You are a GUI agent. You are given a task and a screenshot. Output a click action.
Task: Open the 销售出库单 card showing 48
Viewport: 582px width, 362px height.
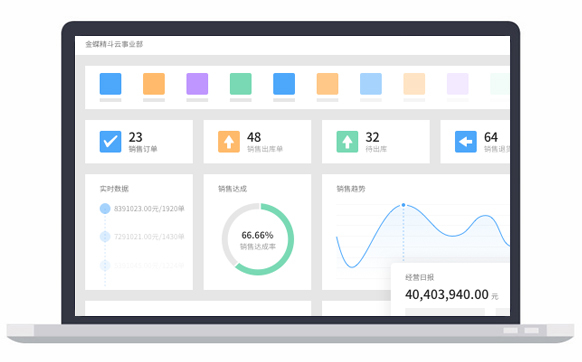tap(257, 141)
